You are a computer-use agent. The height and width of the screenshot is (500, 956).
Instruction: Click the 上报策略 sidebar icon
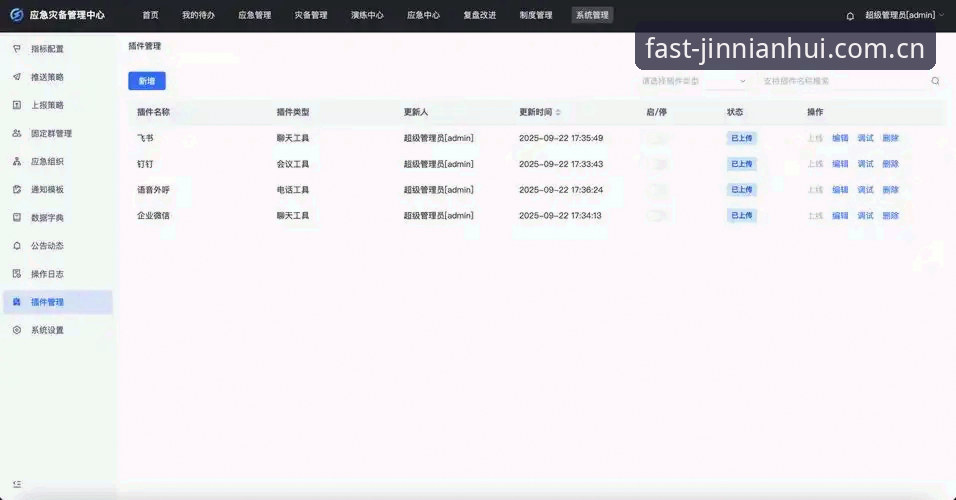click(17, 105)
